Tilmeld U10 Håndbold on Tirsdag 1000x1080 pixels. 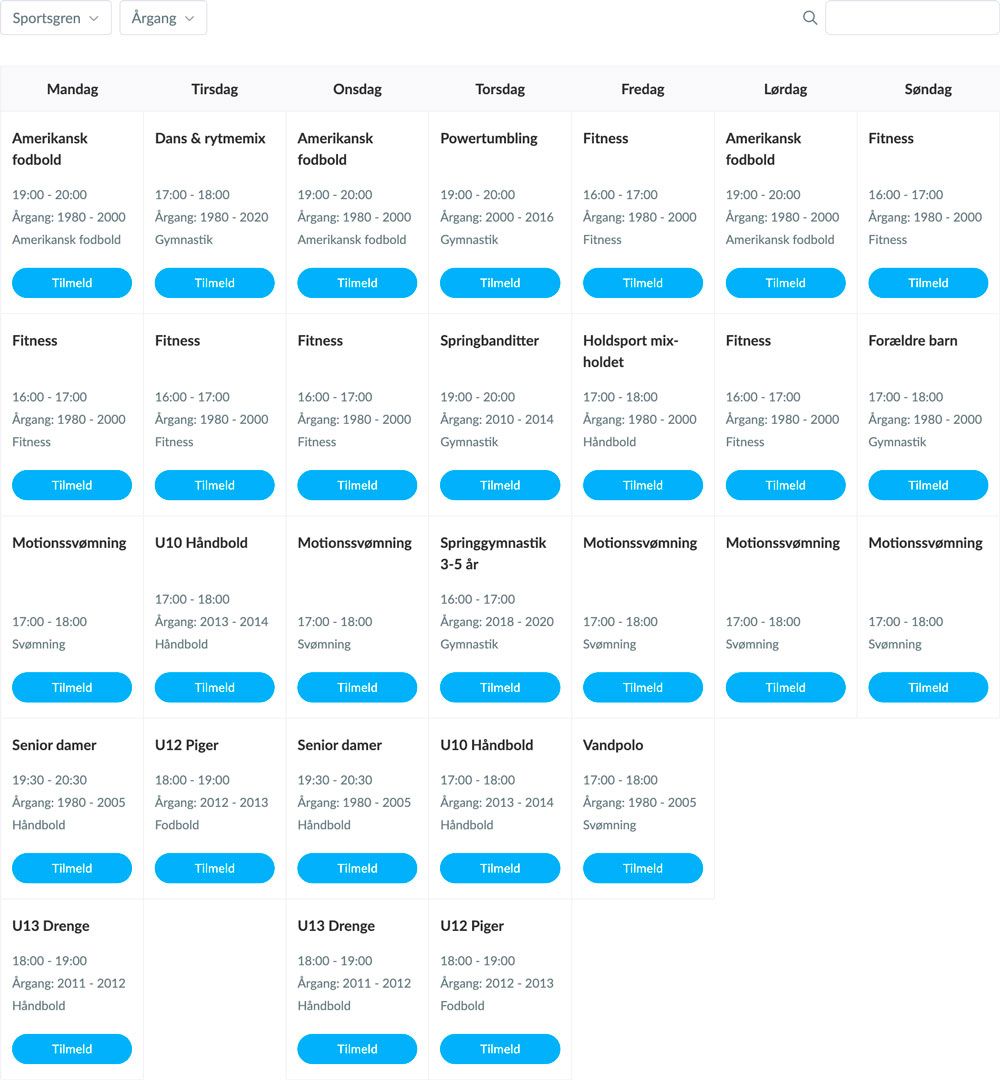pos(215,687)
